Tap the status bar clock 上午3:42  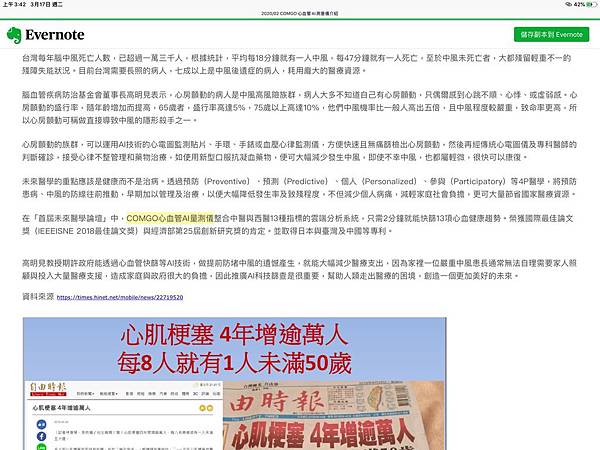point(14,5)
